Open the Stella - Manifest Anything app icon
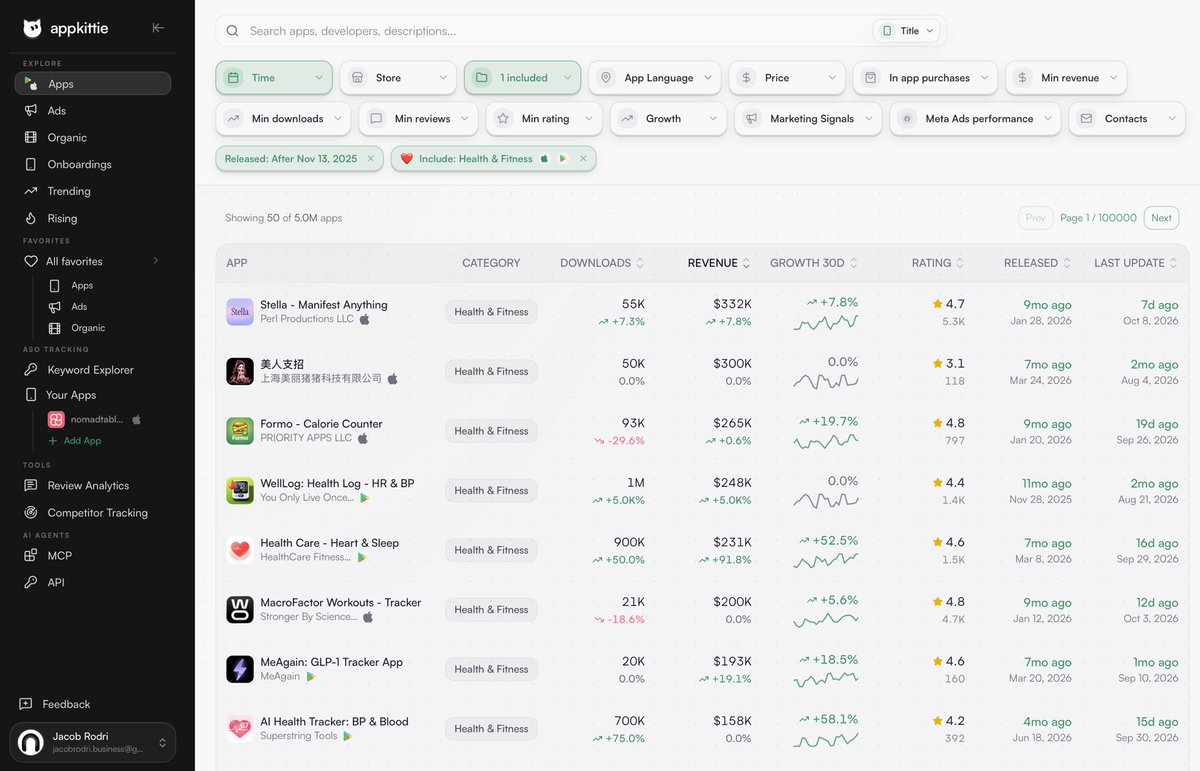This screenshot has width=1200, height=771. tap(240, 312)
